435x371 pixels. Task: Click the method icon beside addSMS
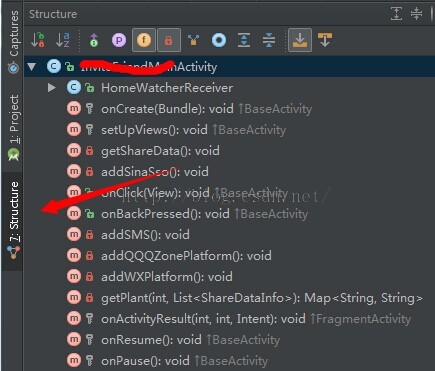[x=74, y=235]
